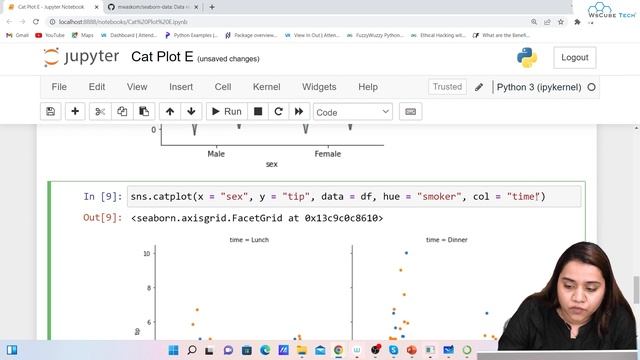Screen dimensions: 640x360
Task: Open PowerPoint from the taskbar
Action: [x=411, y=350]
